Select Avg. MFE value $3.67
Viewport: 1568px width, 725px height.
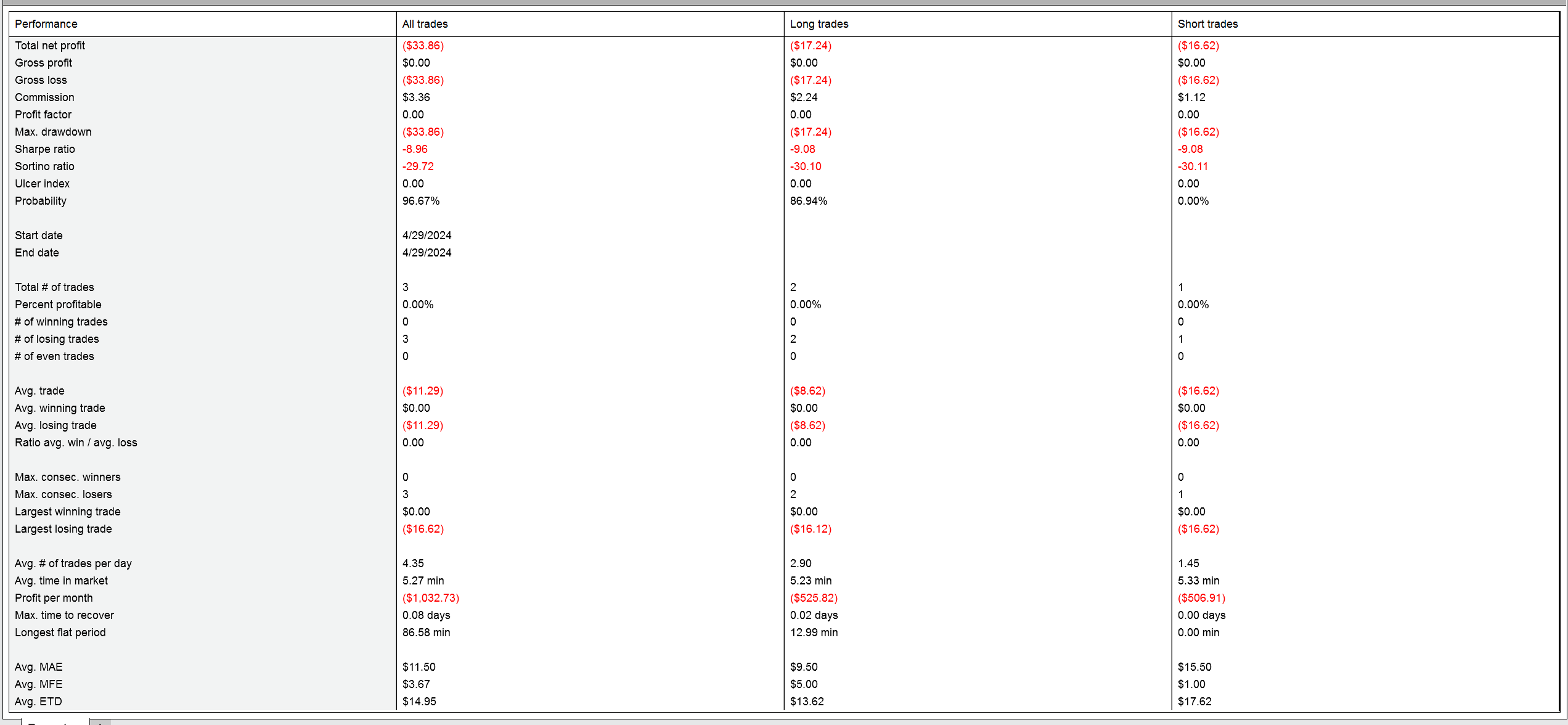point(416,684)
